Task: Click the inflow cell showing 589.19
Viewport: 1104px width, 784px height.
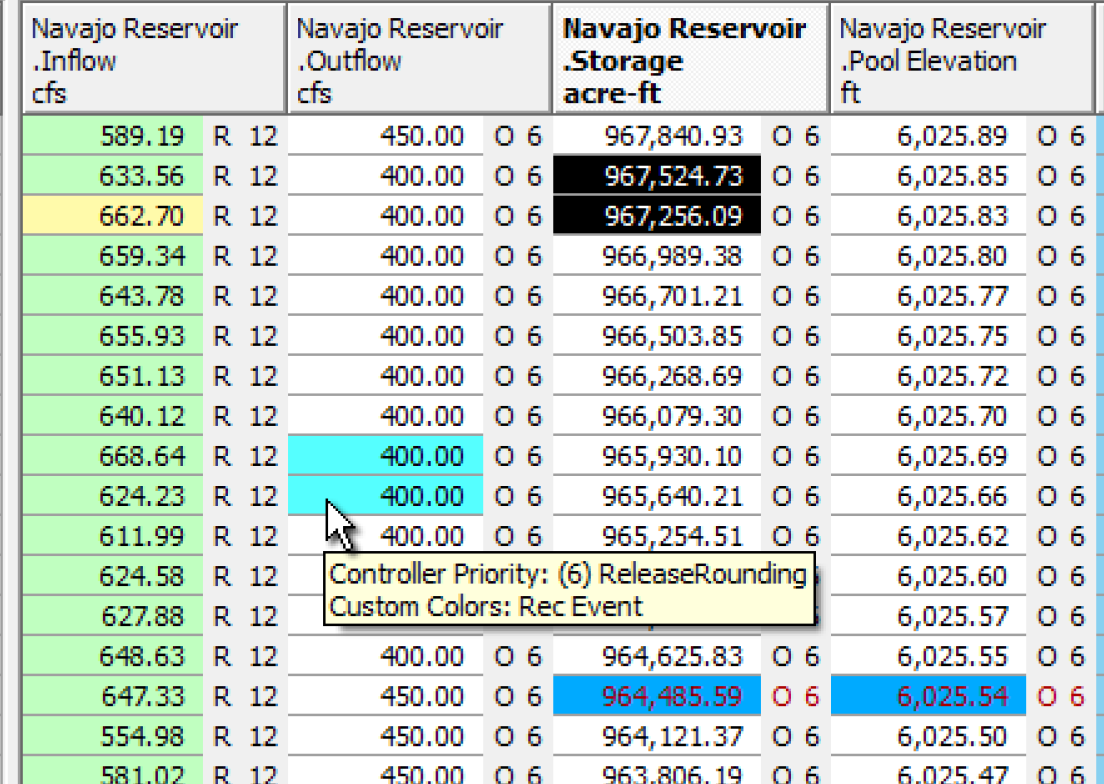Action: point(114,136)
